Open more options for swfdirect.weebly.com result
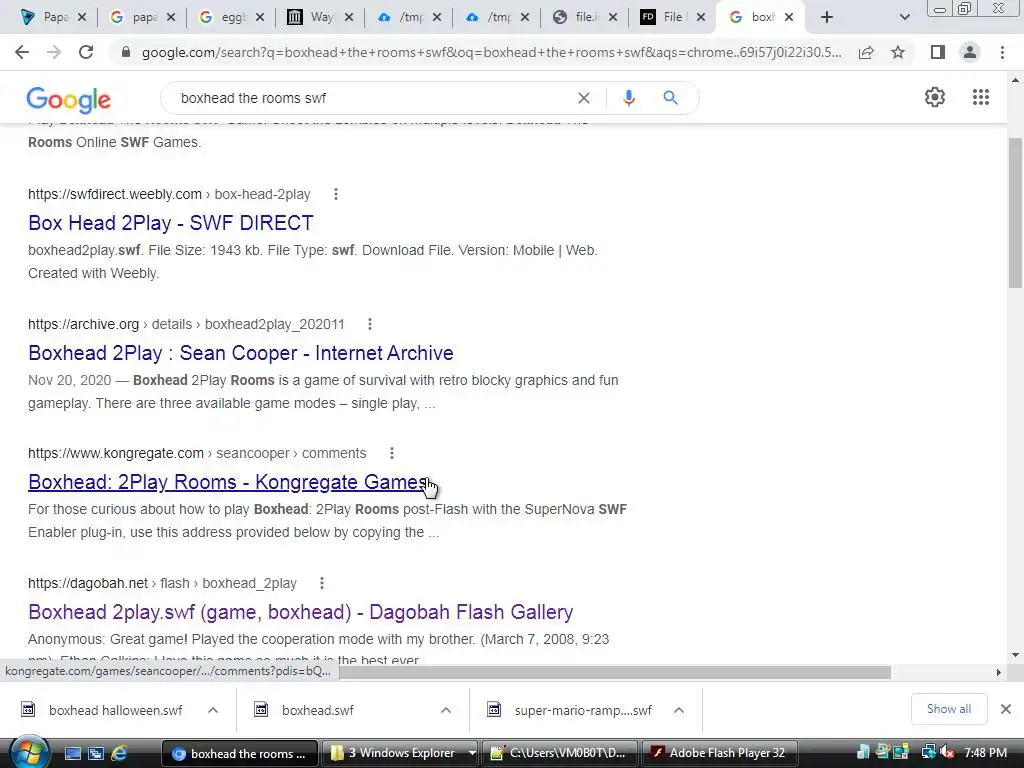 pos(336,194)
